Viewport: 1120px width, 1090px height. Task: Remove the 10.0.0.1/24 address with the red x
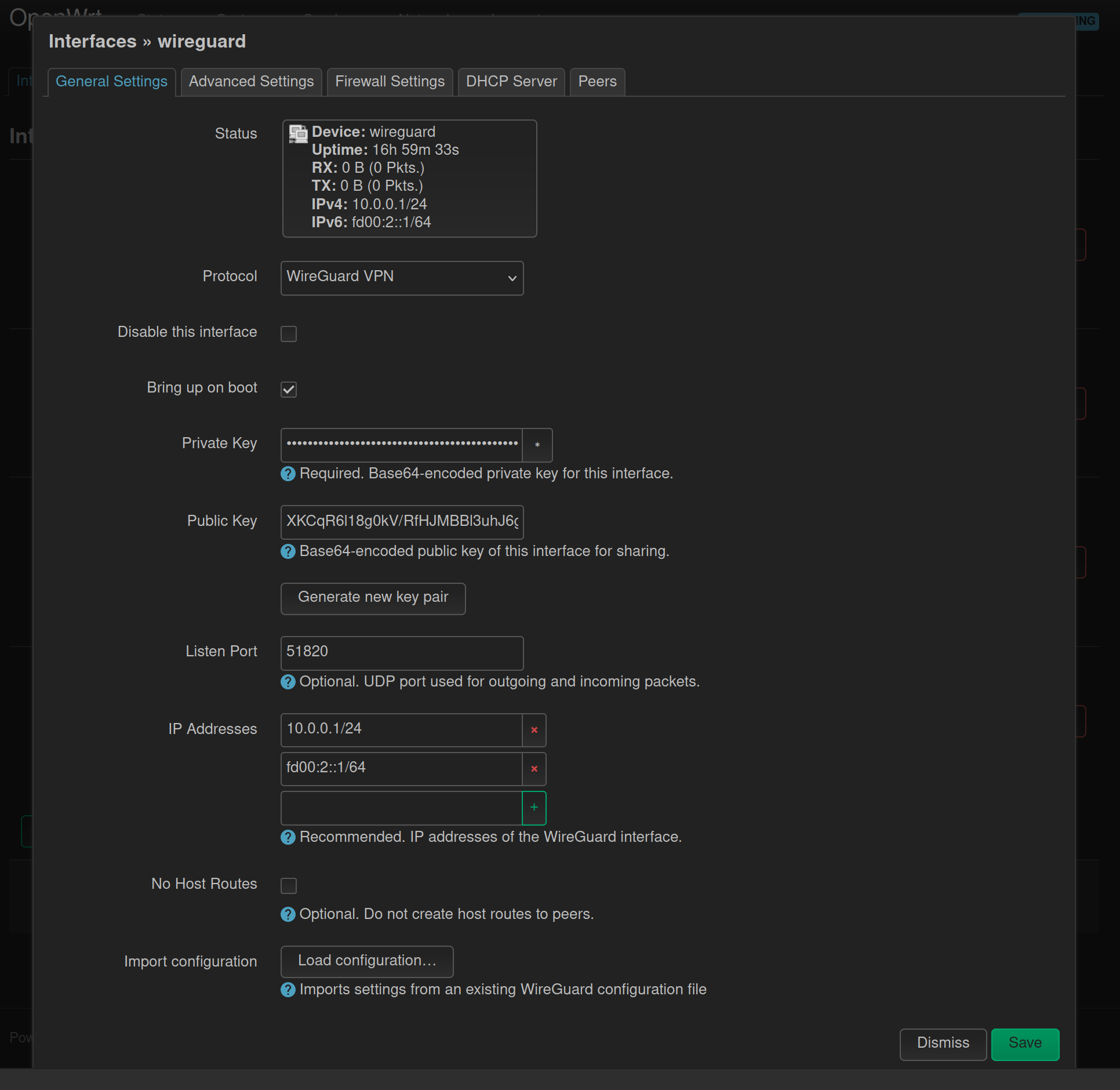pos(534,730)
